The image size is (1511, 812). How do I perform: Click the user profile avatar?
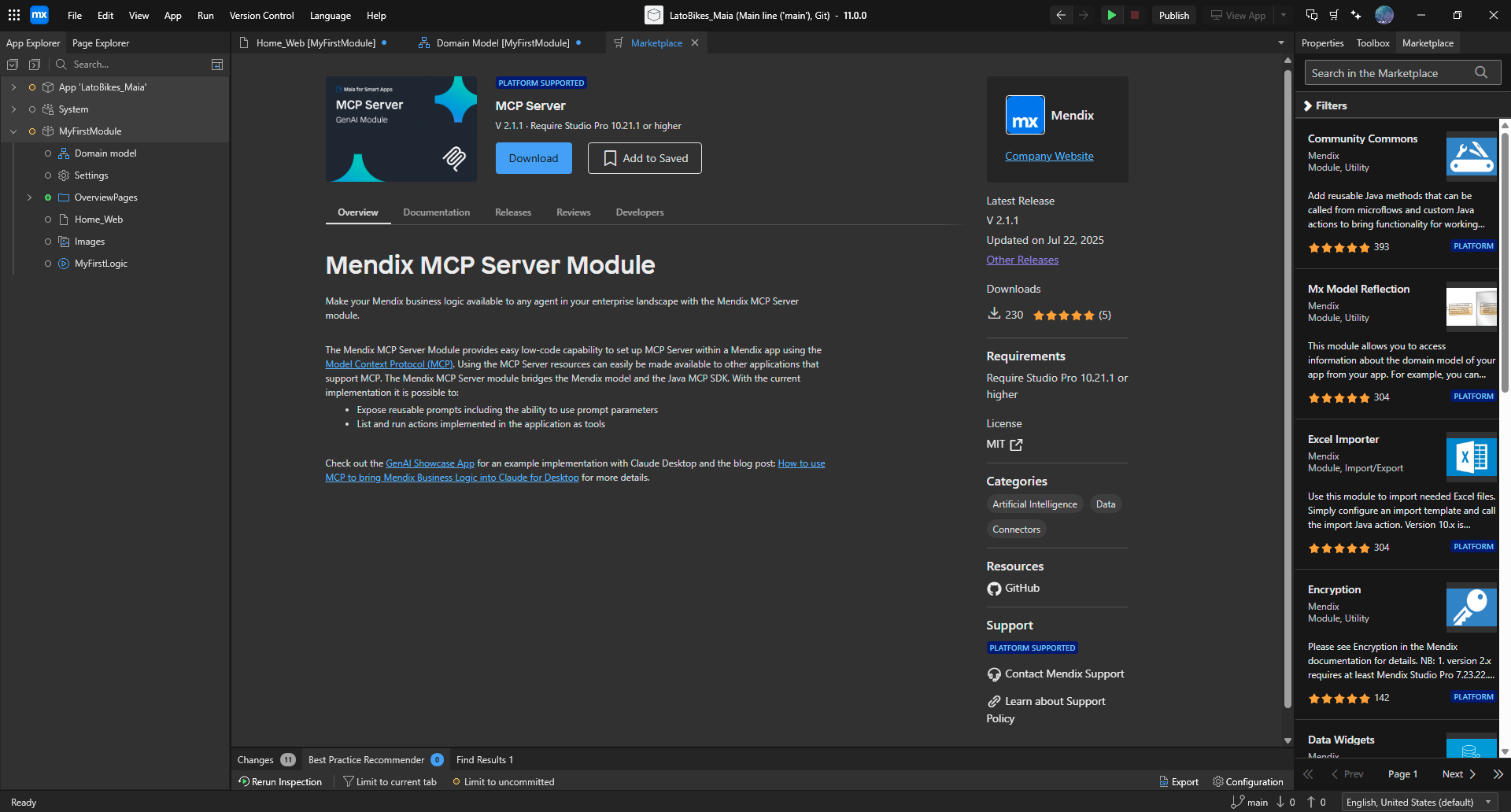(x=1384, y=15)
